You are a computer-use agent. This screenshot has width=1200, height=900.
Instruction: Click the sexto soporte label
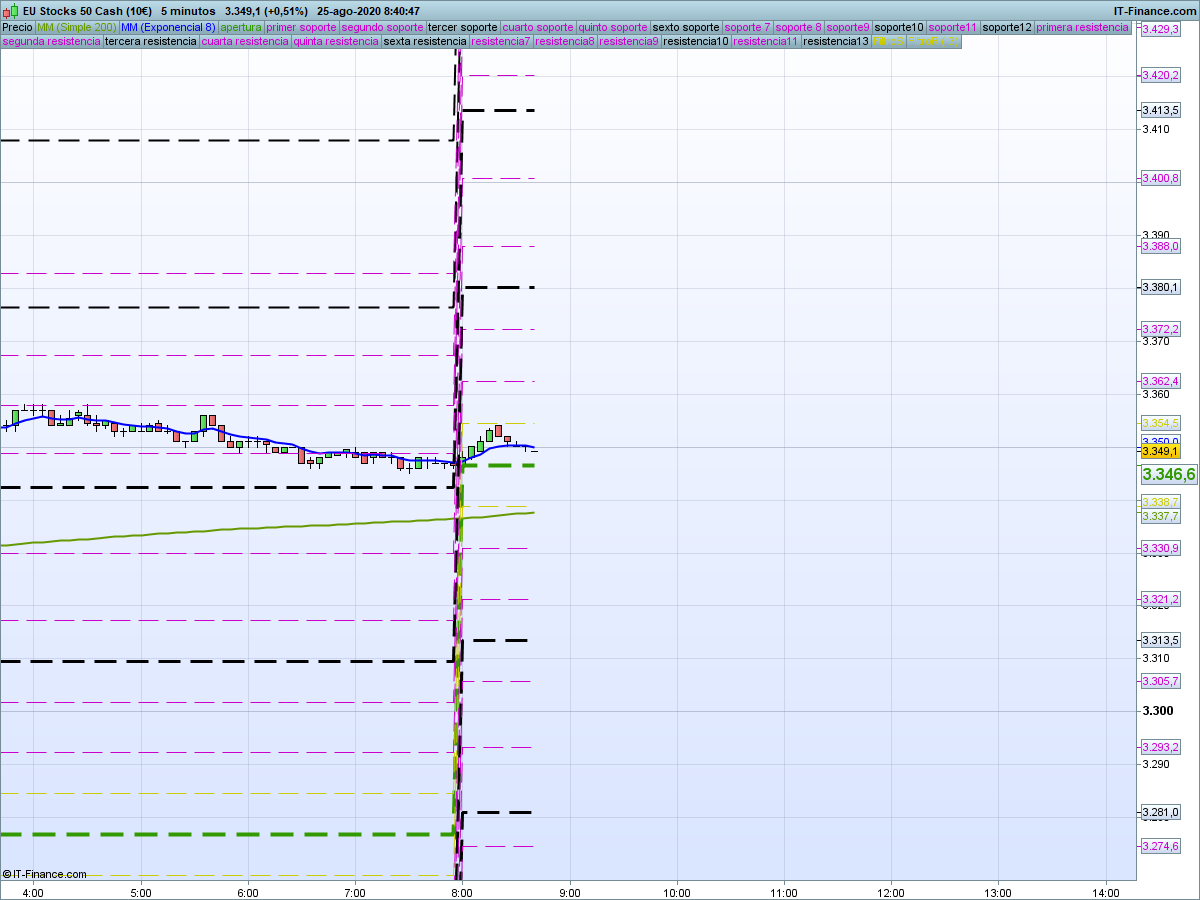[685, 27]
